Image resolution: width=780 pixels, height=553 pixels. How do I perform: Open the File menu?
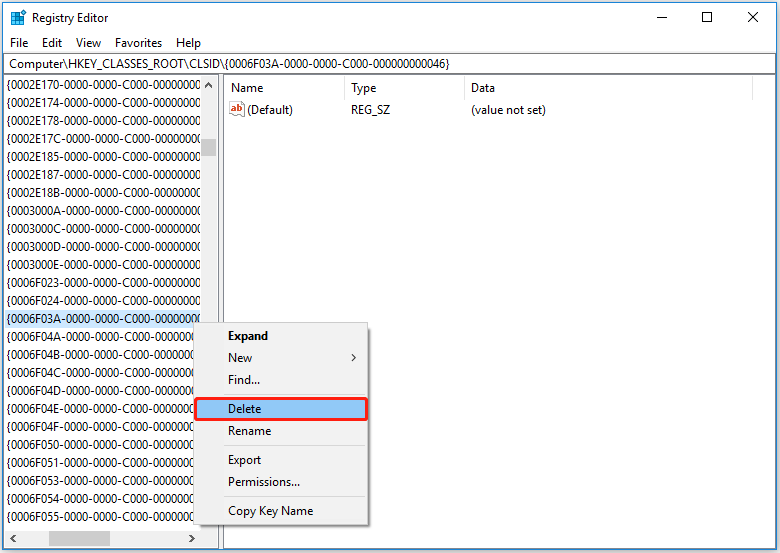(x=19, y=43)
